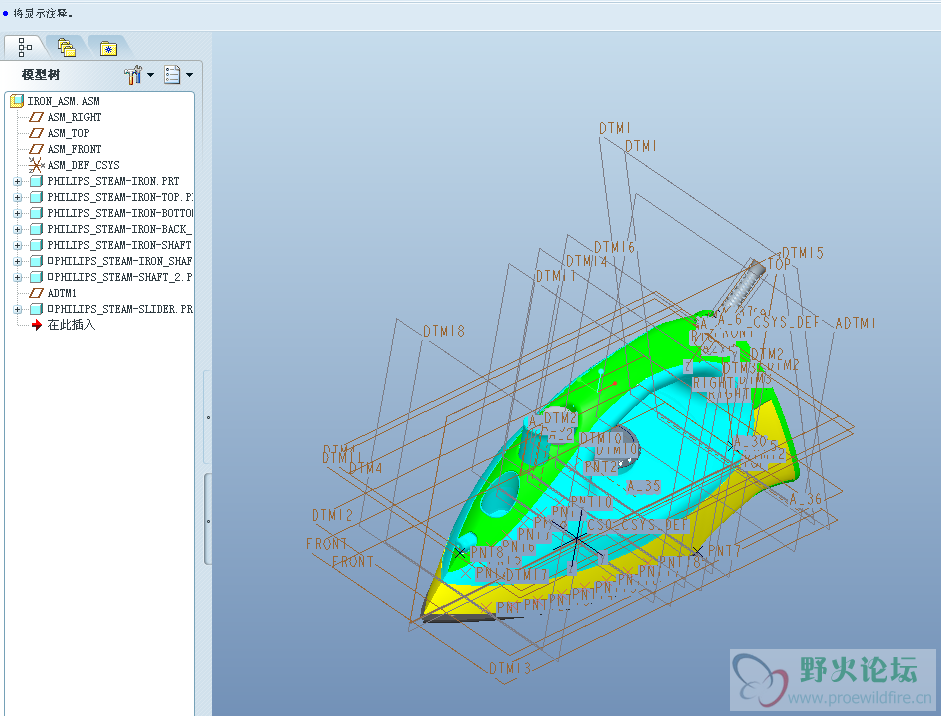Expand PHILIPS_STEAM-IRON_SHAF part node
941x716 pixels.
tap(17, 261)
